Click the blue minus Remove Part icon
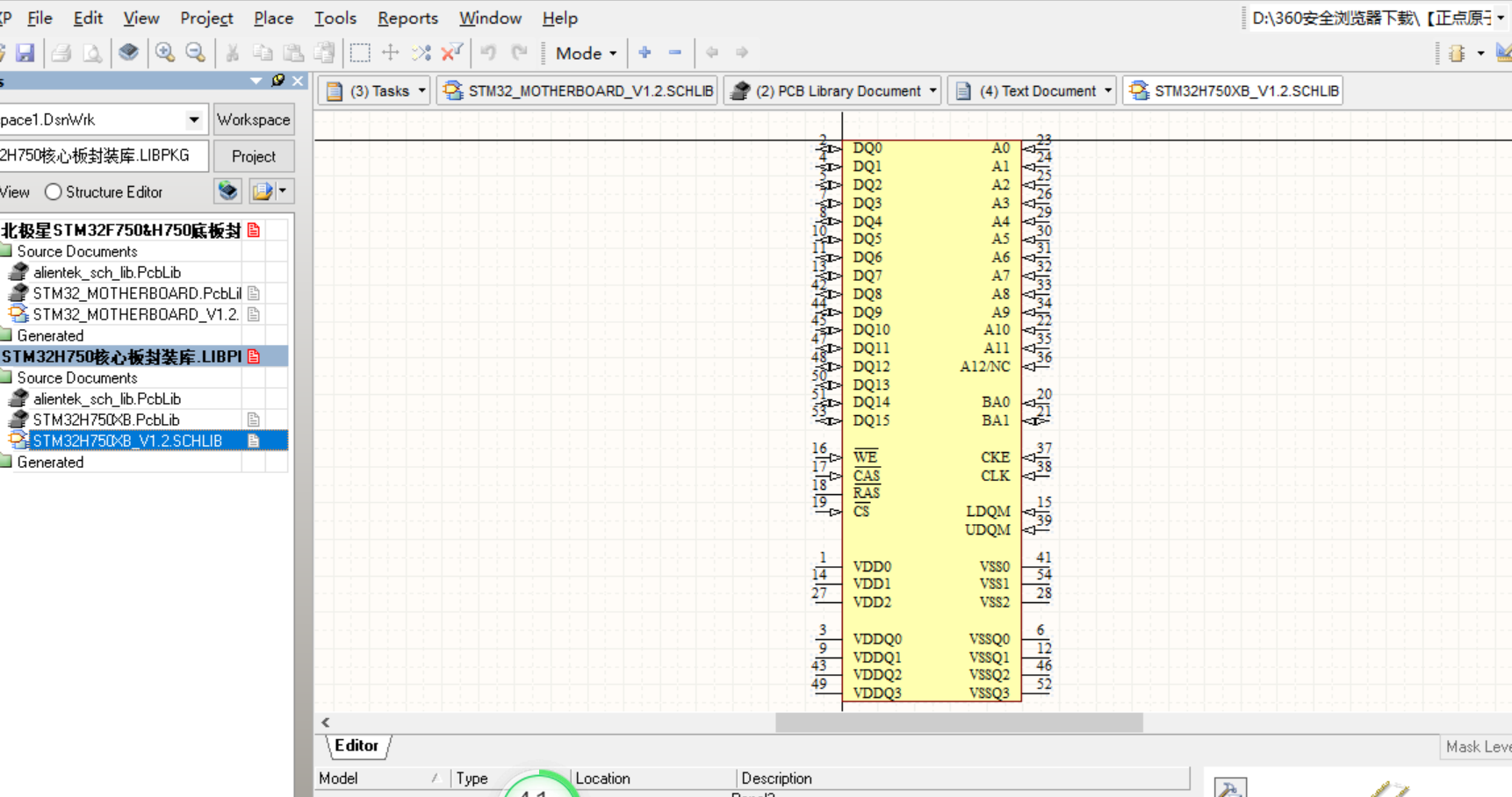Viewport: 1512px width, 797px height. coord(675,53)
